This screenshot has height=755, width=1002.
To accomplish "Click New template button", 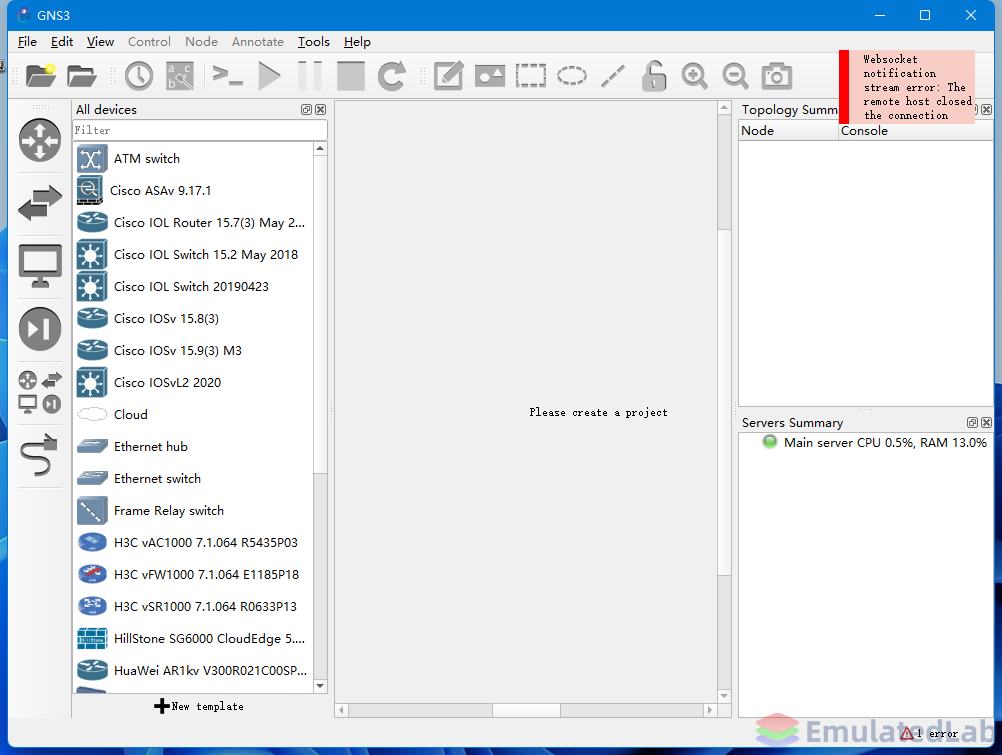I will [199, 706].
